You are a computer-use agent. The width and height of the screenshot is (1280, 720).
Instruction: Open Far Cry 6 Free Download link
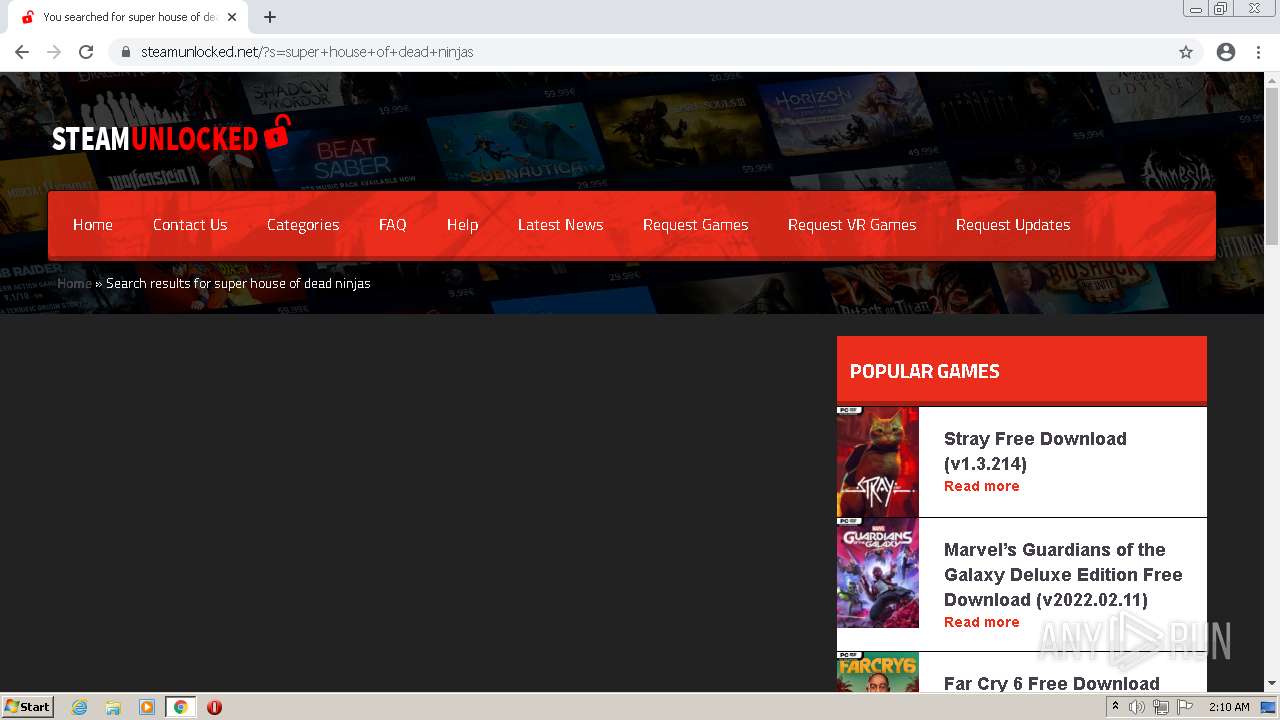tap(1052, 683)
